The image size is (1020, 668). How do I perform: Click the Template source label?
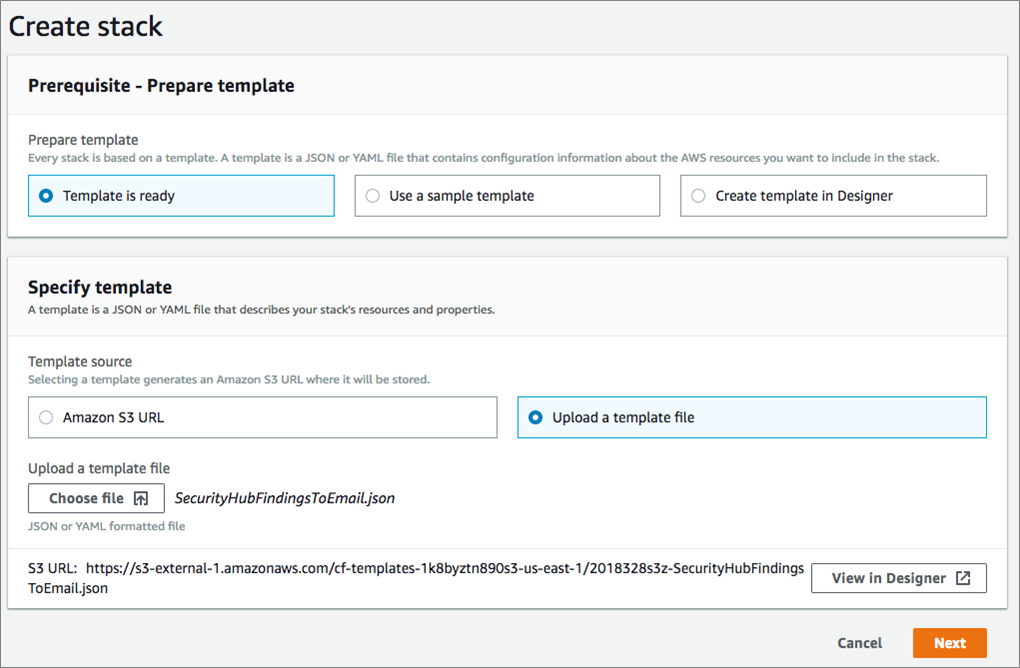[x=80, y=361]
